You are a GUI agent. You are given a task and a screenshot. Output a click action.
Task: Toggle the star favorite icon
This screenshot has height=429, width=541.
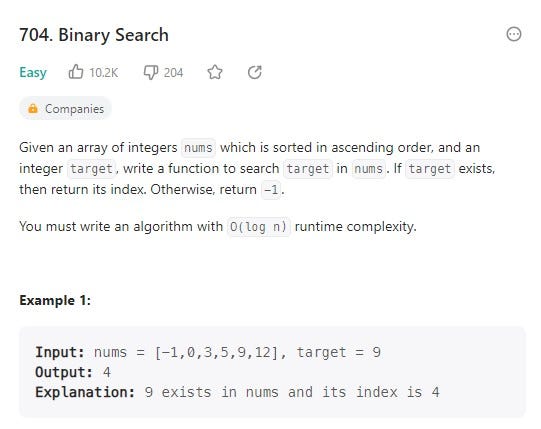point(215,72)
